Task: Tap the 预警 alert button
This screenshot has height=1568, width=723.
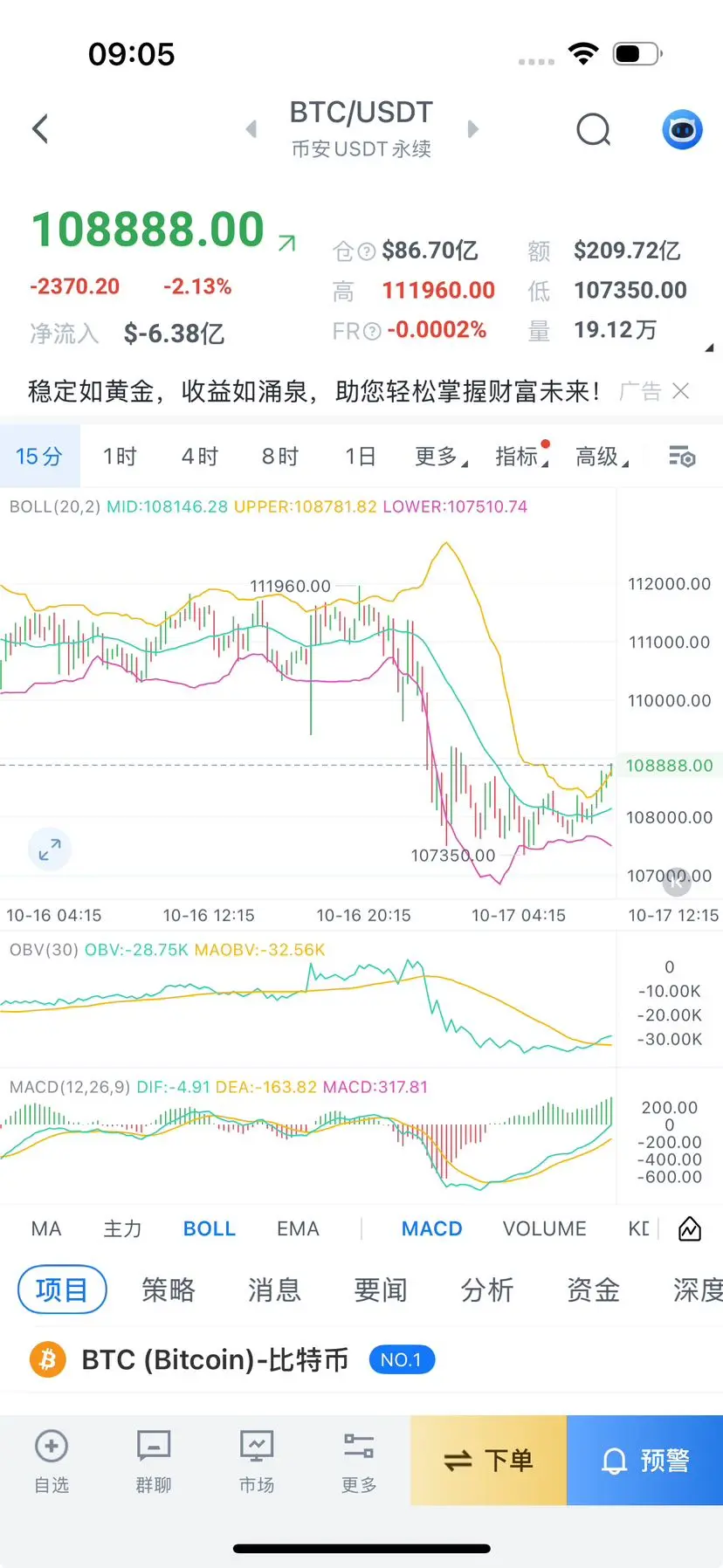Action: coord(645,1460)
